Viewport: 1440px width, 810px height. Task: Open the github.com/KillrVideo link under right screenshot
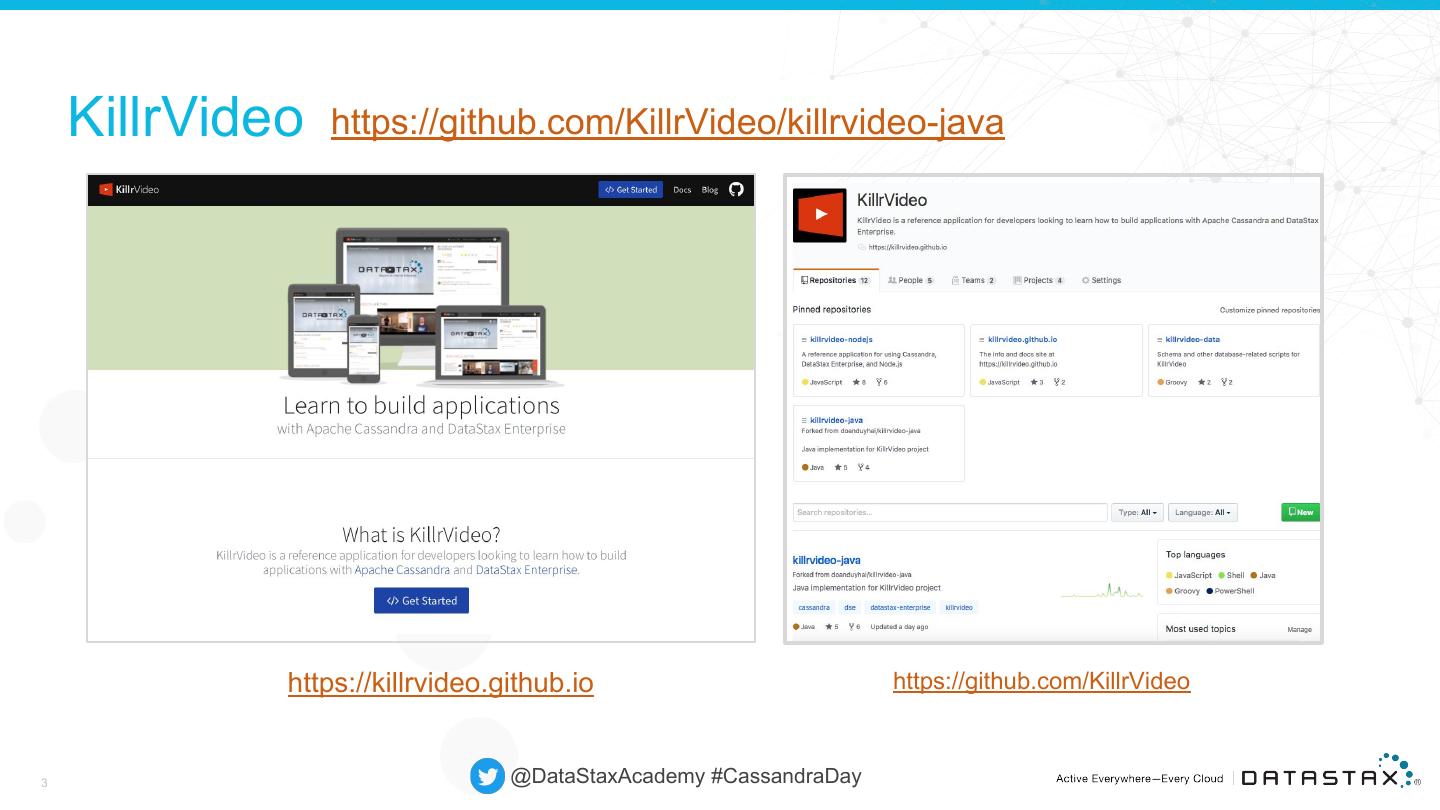tap(1041, 681)
